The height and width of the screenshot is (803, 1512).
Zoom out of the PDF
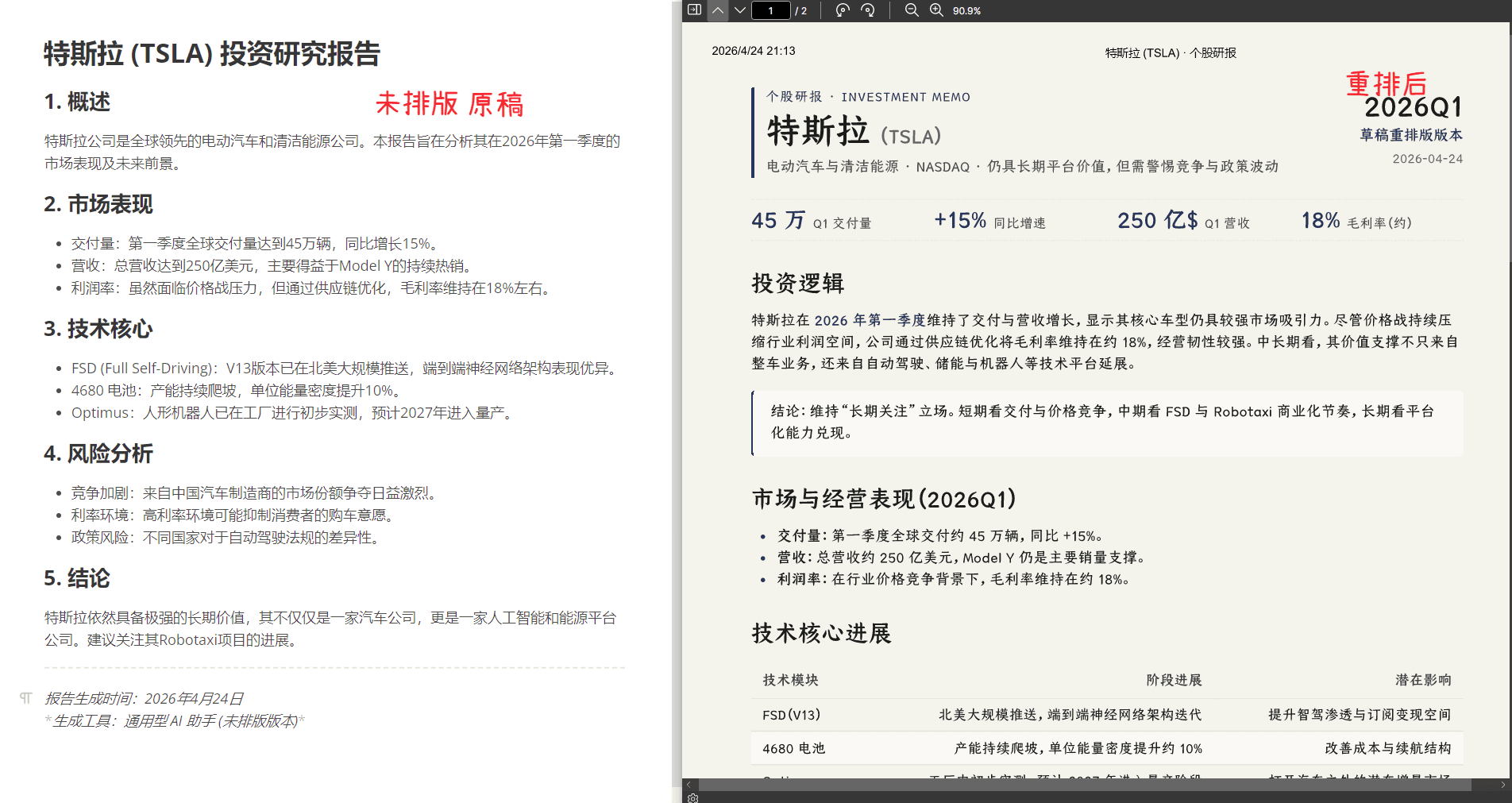[x=912, y=10]
